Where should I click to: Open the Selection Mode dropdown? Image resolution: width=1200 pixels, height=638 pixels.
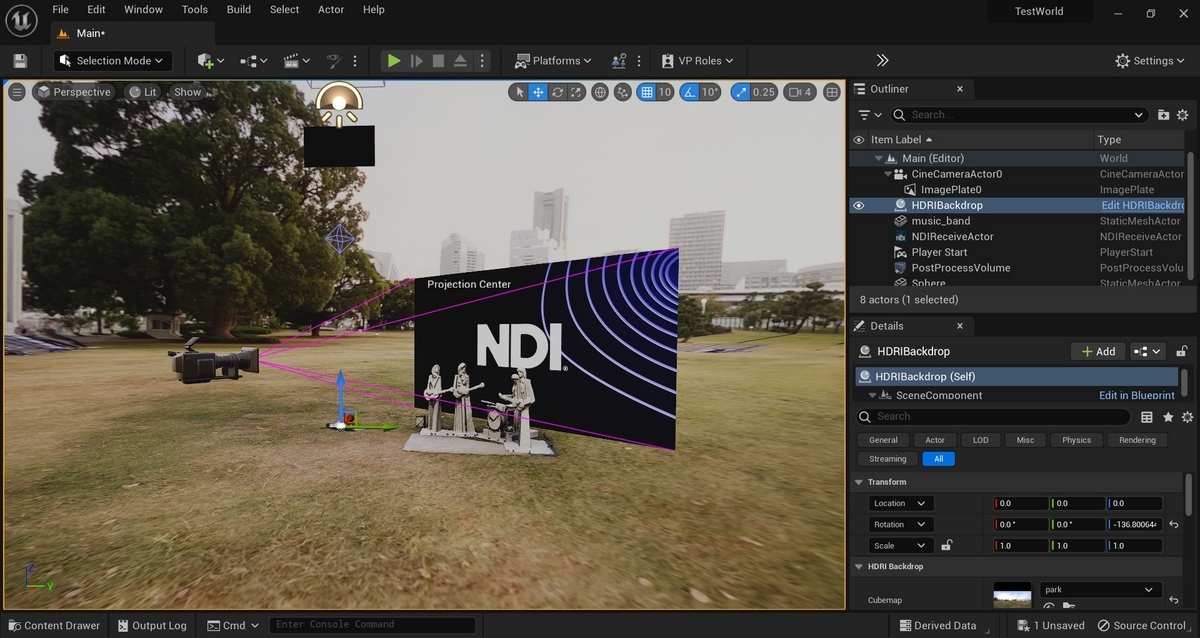click(x=113, y=61)
